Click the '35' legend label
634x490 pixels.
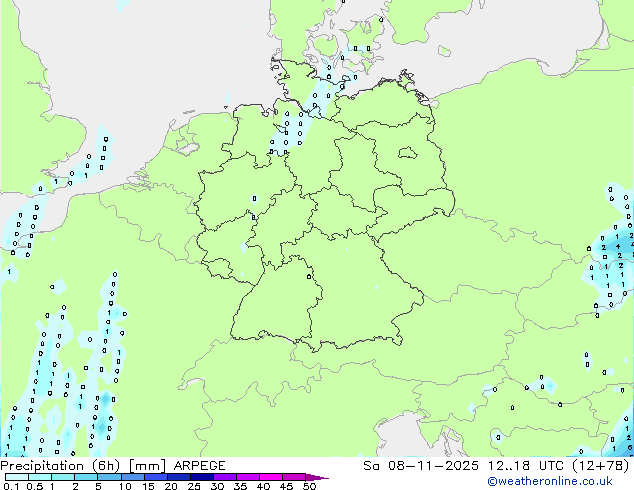point(240,486)
